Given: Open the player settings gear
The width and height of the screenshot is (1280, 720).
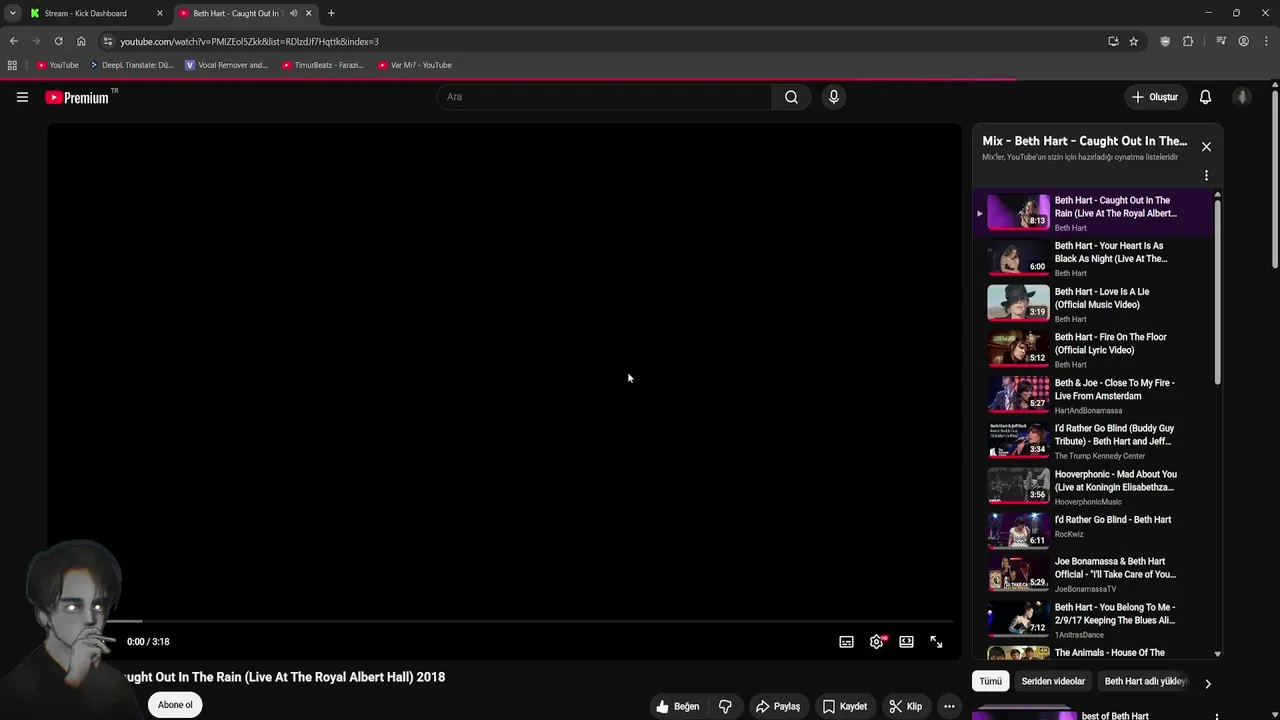Looking at the screenshot, I should coord(877,642).
